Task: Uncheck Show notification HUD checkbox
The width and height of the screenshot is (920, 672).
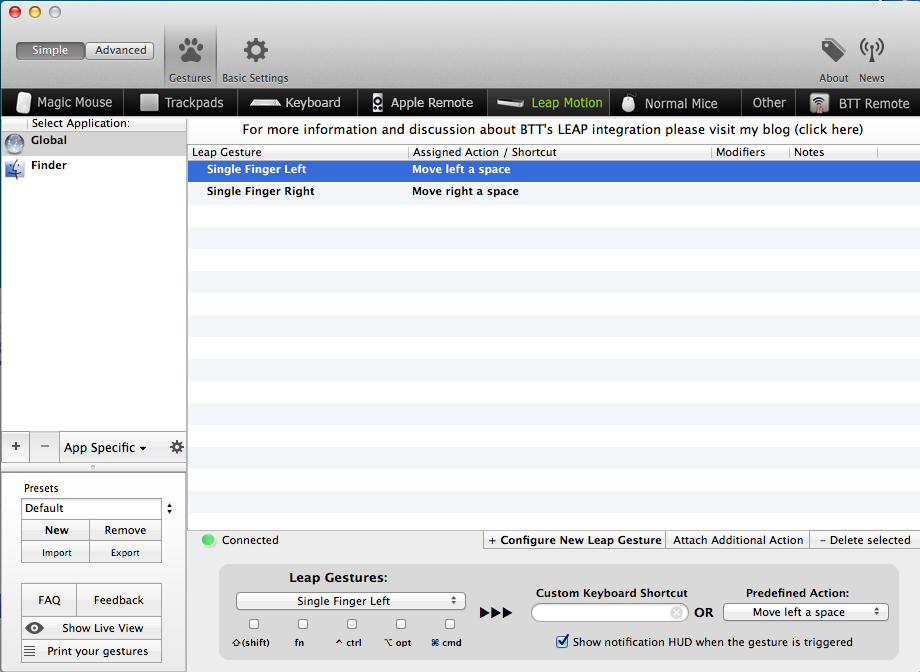Action: coord(562,641)
